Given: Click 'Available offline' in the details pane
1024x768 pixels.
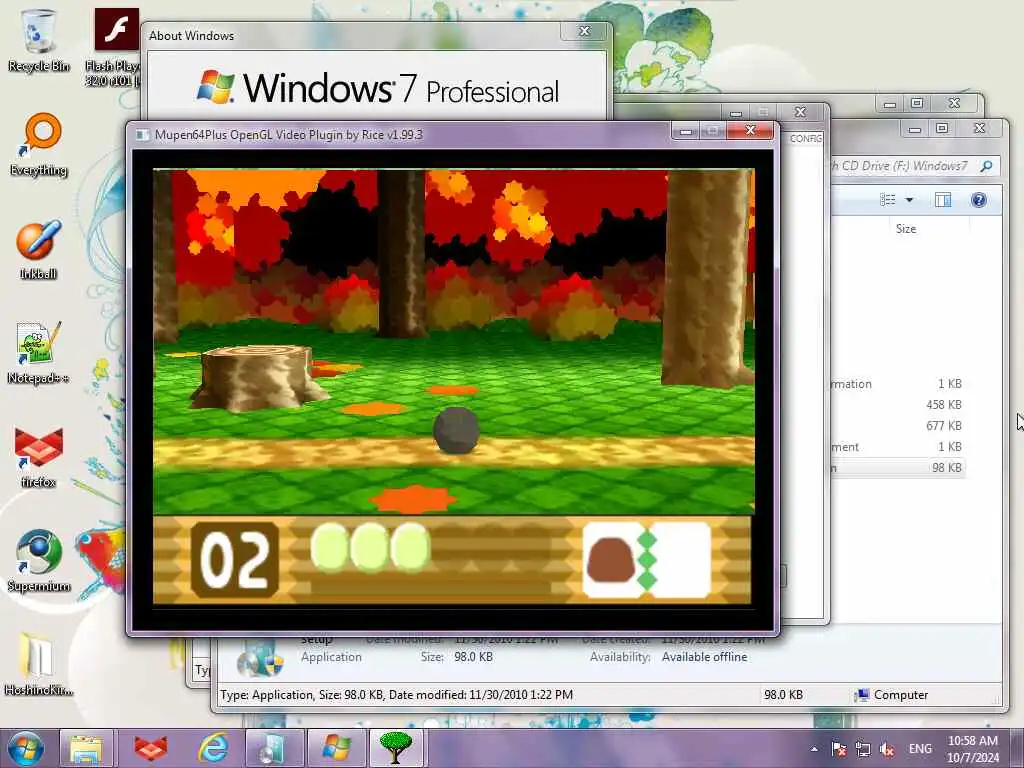Looking at the screenshot, I should (x=704, y=657).
